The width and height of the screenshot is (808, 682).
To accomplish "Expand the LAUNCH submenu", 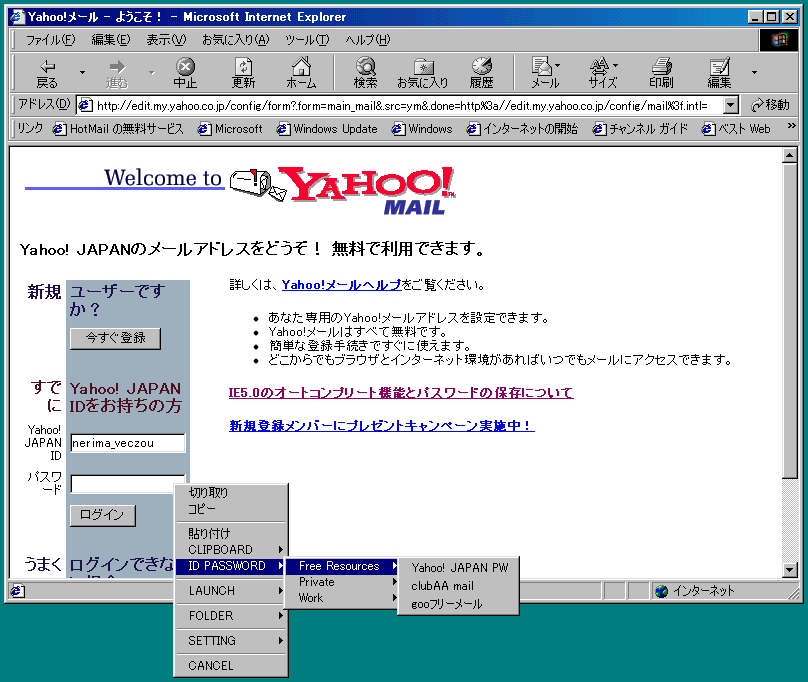I will tap(230, 590).
